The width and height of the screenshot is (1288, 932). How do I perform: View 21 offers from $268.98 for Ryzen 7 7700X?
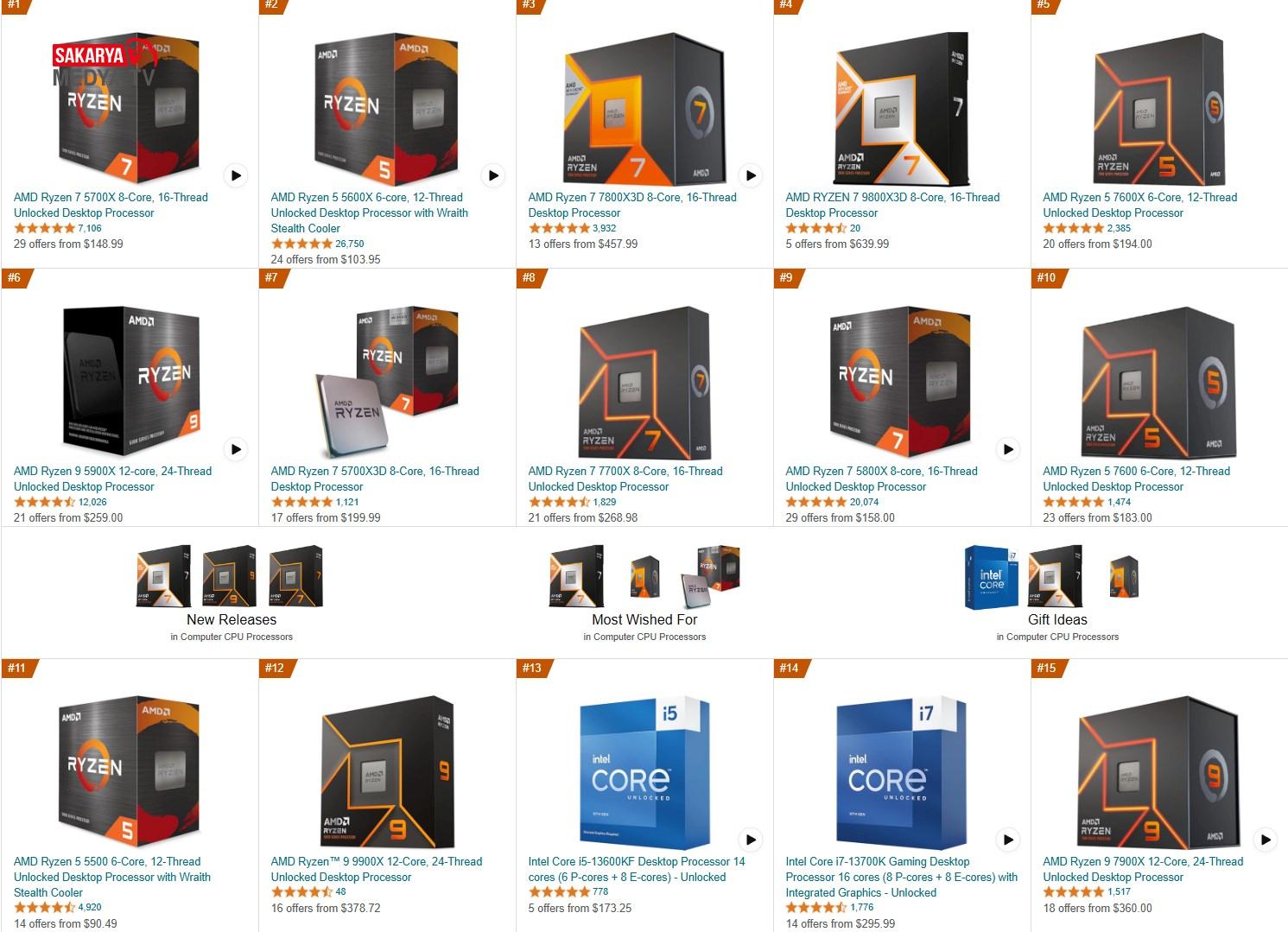pyautogui.click(x=583, y=517)
